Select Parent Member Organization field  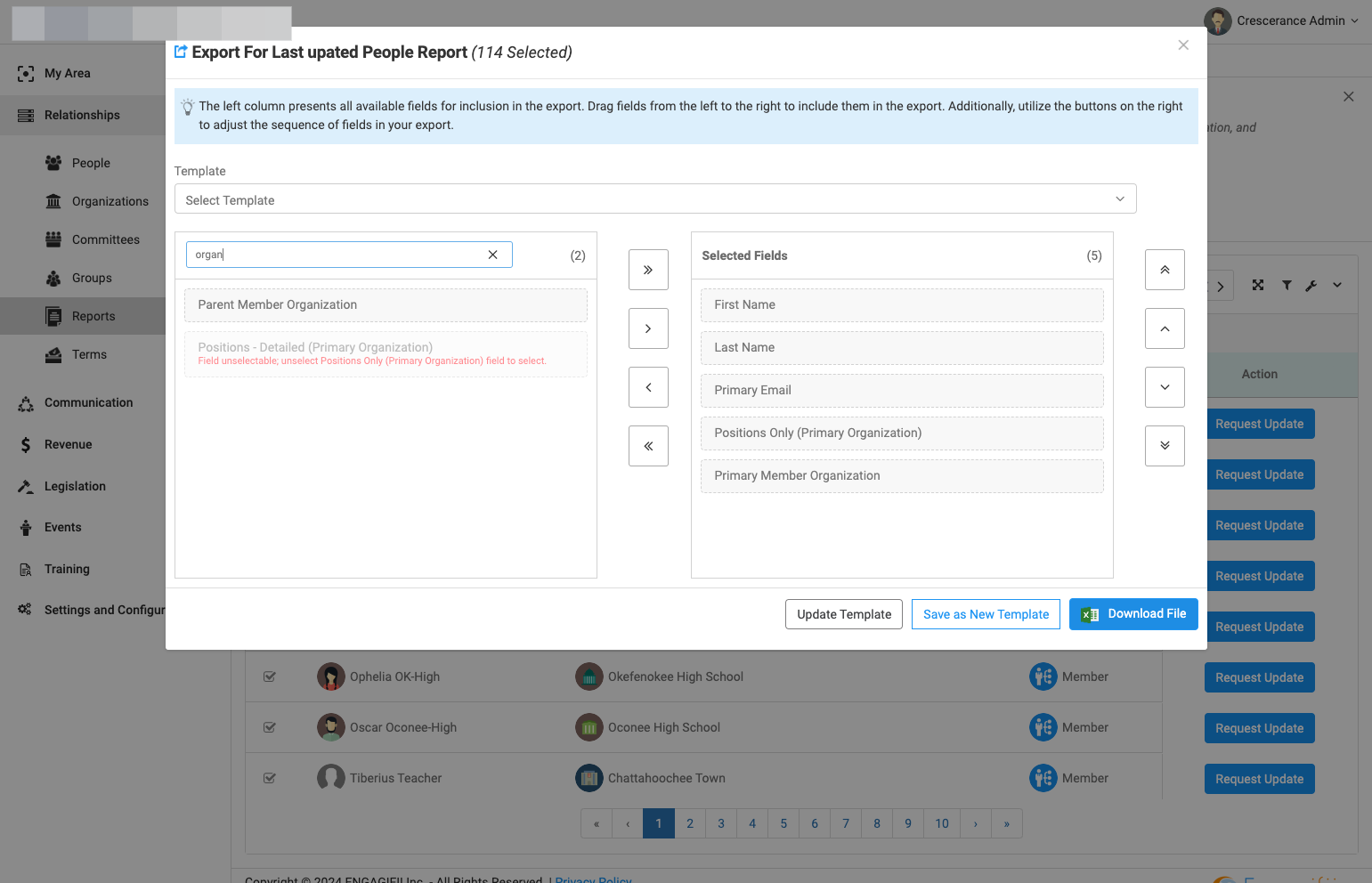(386, 304)
